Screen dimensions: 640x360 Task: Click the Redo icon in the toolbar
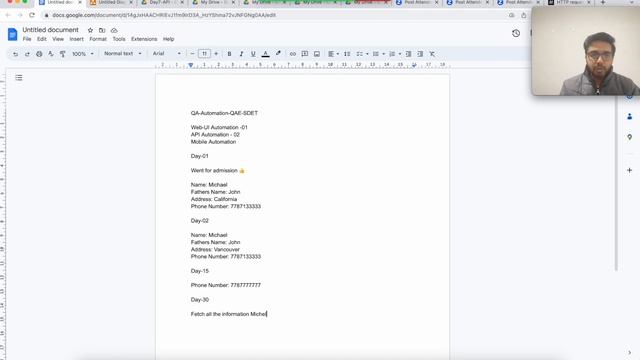(27, 54)
